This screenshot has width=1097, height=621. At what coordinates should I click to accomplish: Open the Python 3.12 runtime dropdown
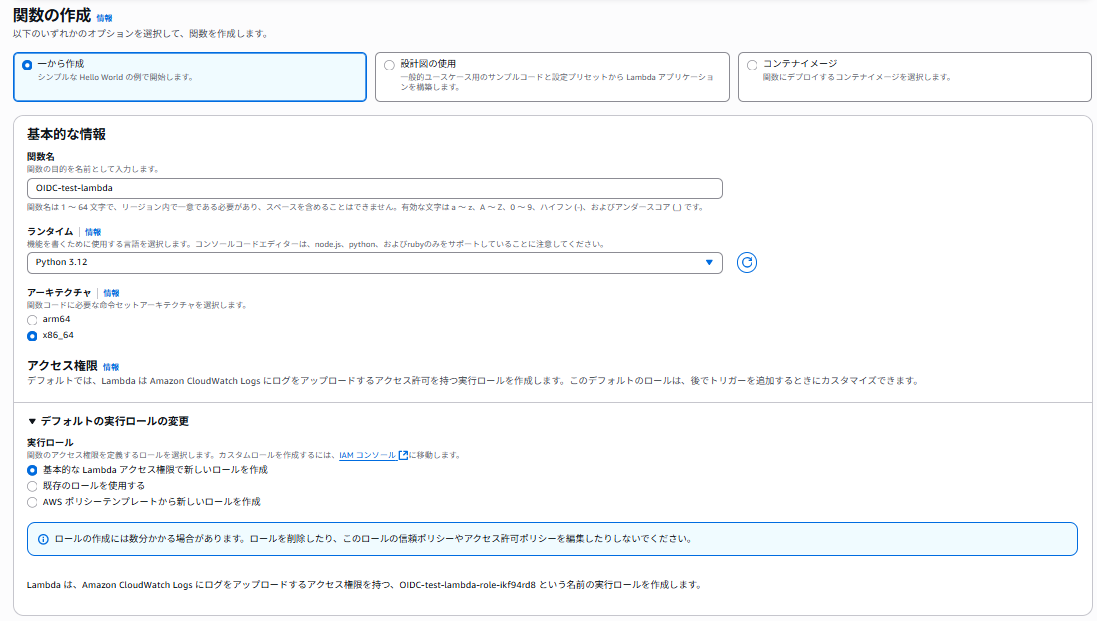pos(374,262)
